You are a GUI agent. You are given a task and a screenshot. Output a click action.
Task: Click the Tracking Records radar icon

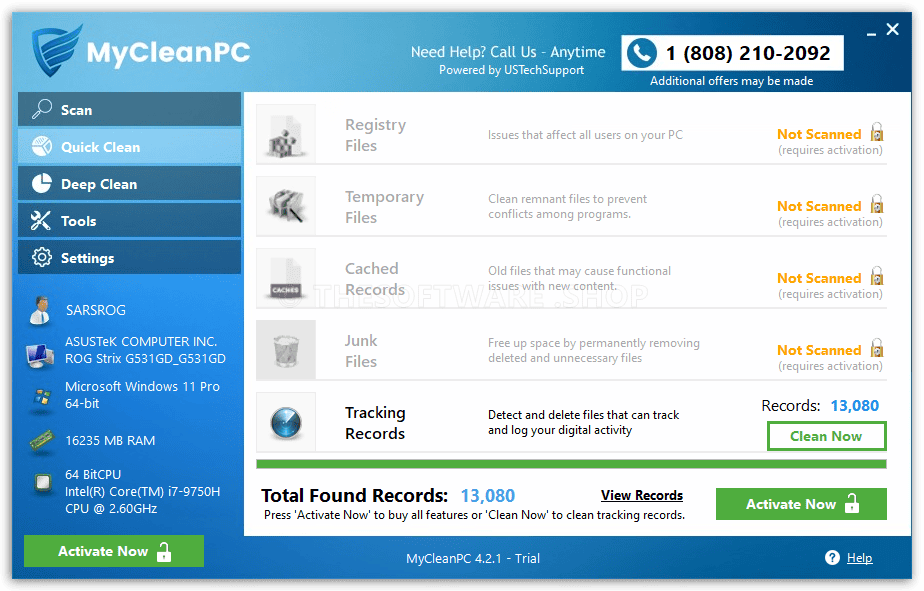pos(286,423)
